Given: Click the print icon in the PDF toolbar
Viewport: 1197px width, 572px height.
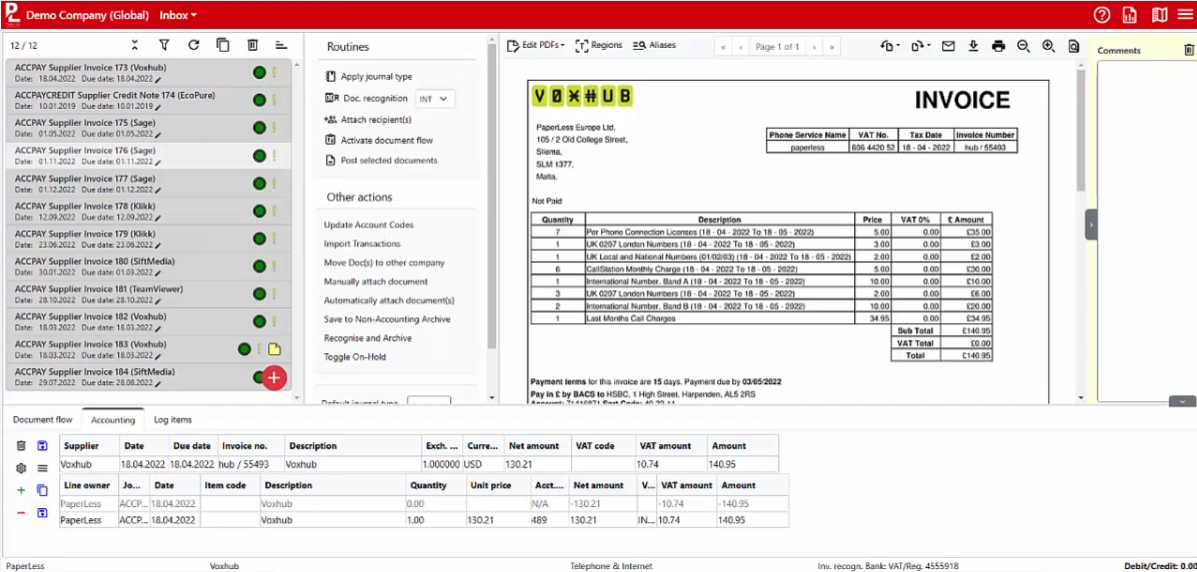Looking at the screenshot, I should pos(999,46).
